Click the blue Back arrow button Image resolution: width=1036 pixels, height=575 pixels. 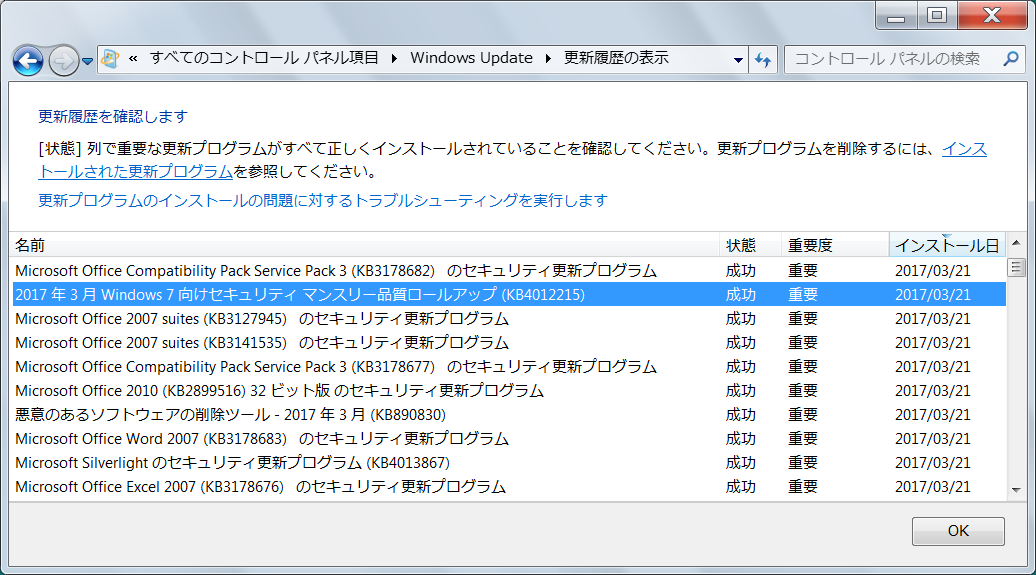click(28, 61)
